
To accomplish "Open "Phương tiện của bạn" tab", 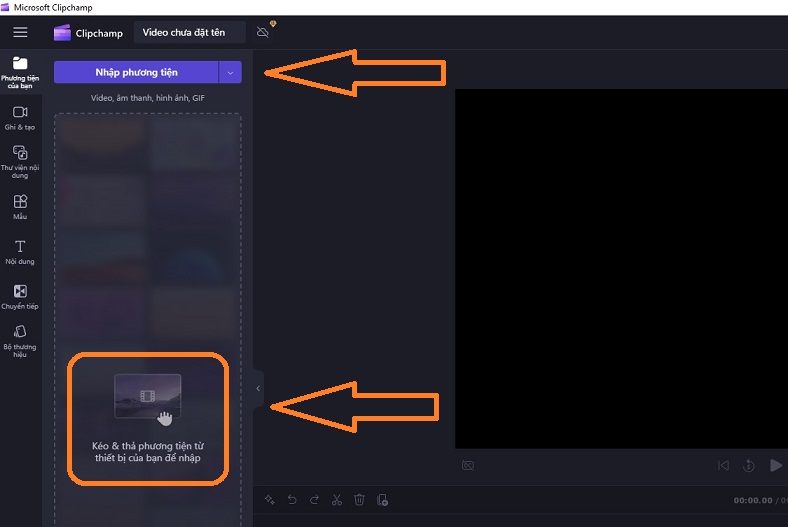I will point(20,72).
